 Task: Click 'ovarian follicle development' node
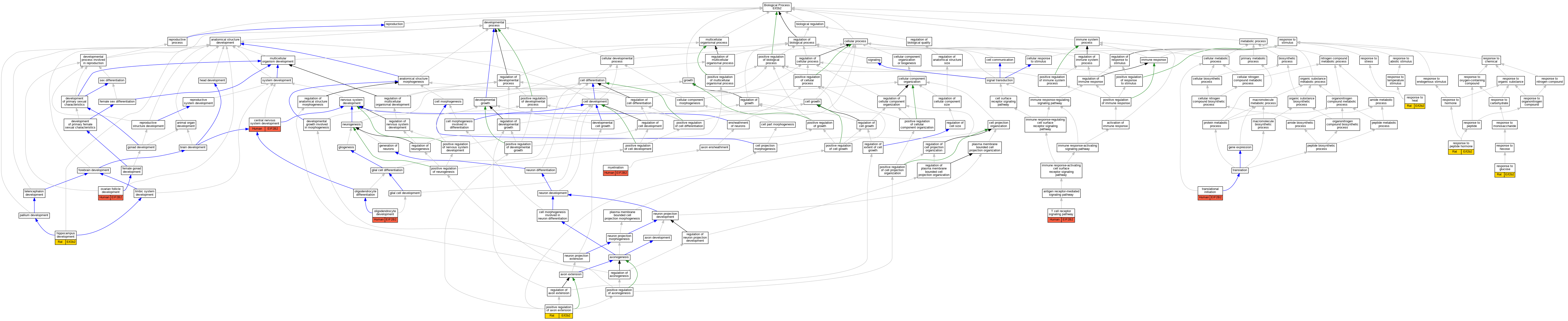pos(111,193)
